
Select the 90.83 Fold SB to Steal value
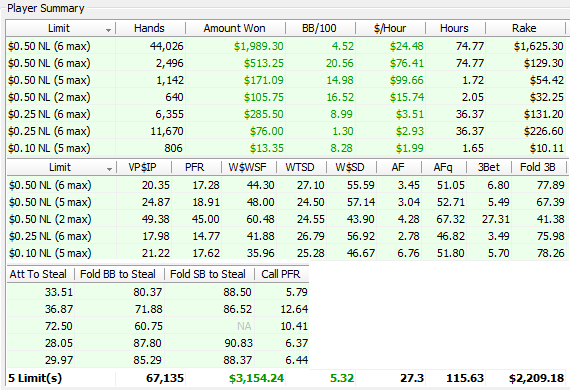pos(238,343)
